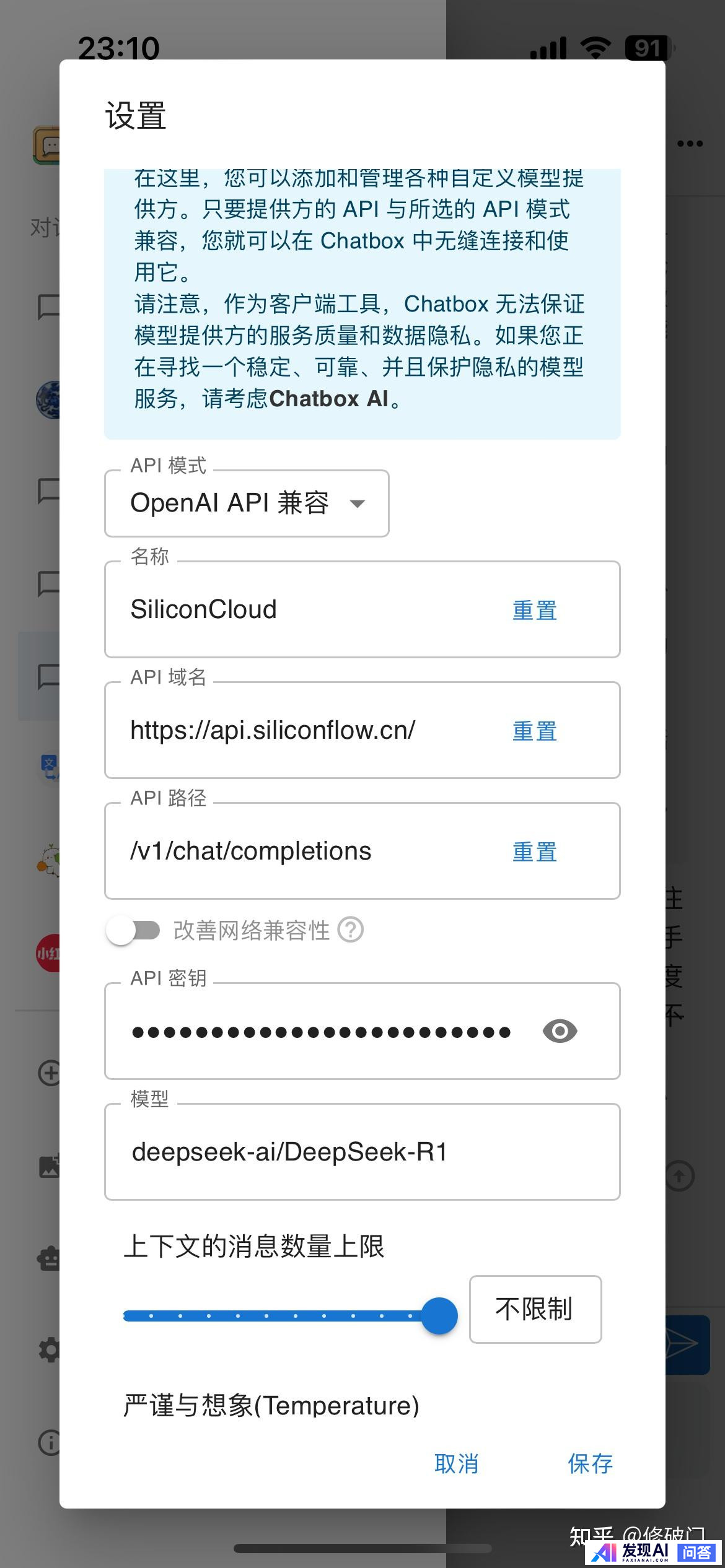Screen dimensions: 725x1568
Task: Reveal the API key with eye icon
Action: (560, 1031)
